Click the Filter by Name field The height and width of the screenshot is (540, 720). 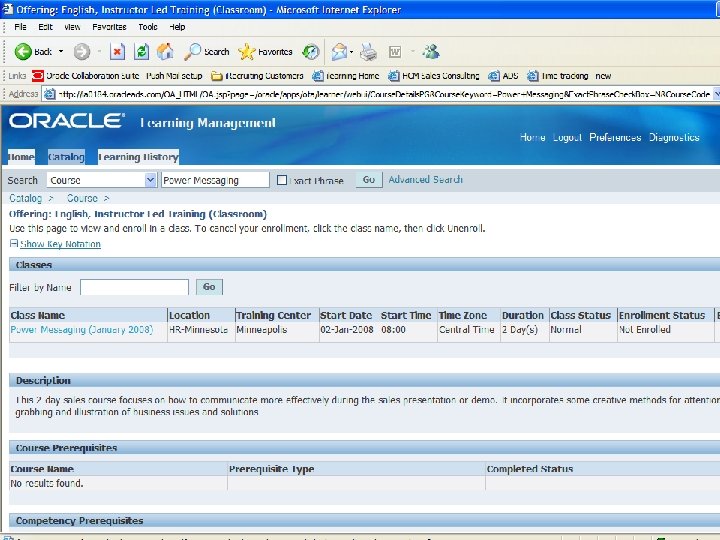134,287
